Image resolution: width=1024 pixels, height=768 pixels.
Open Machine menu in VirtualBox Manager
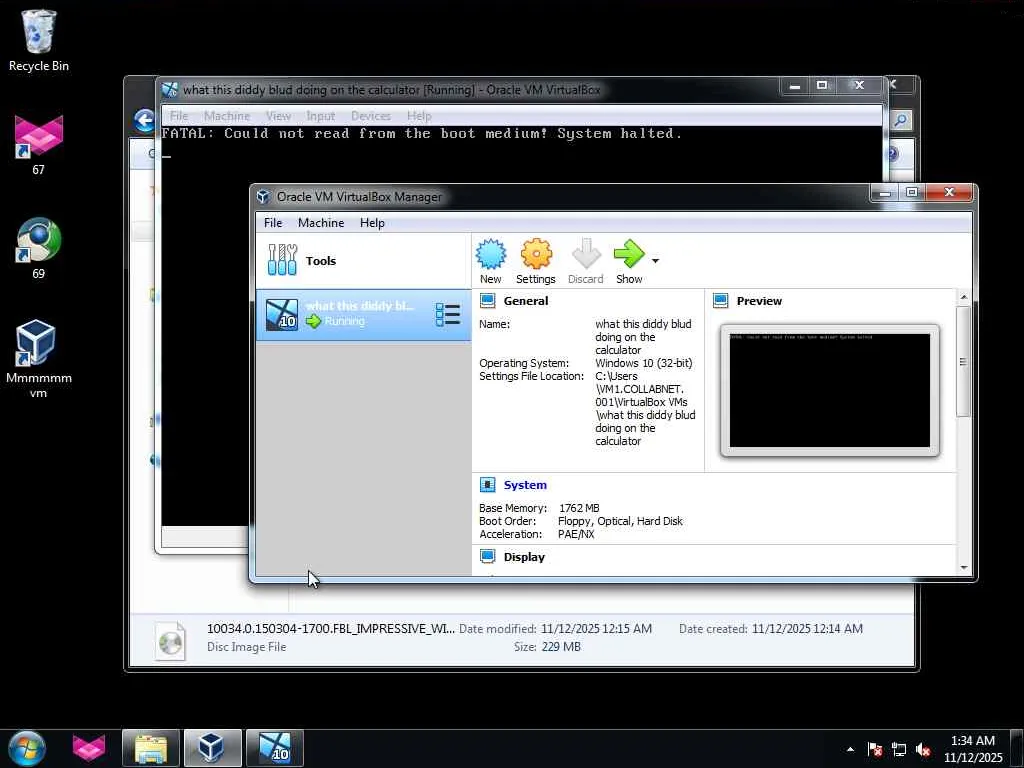(x=321, y=223)
